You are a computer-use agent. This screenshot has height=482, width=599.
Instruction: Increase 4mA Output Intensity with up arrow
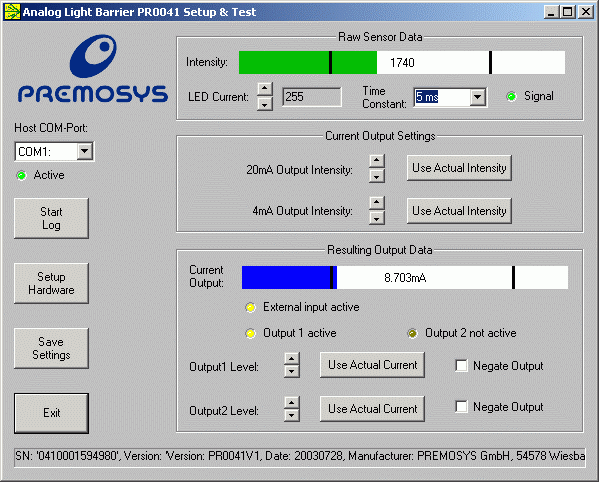pyautogui.click(x=377, y=202)
